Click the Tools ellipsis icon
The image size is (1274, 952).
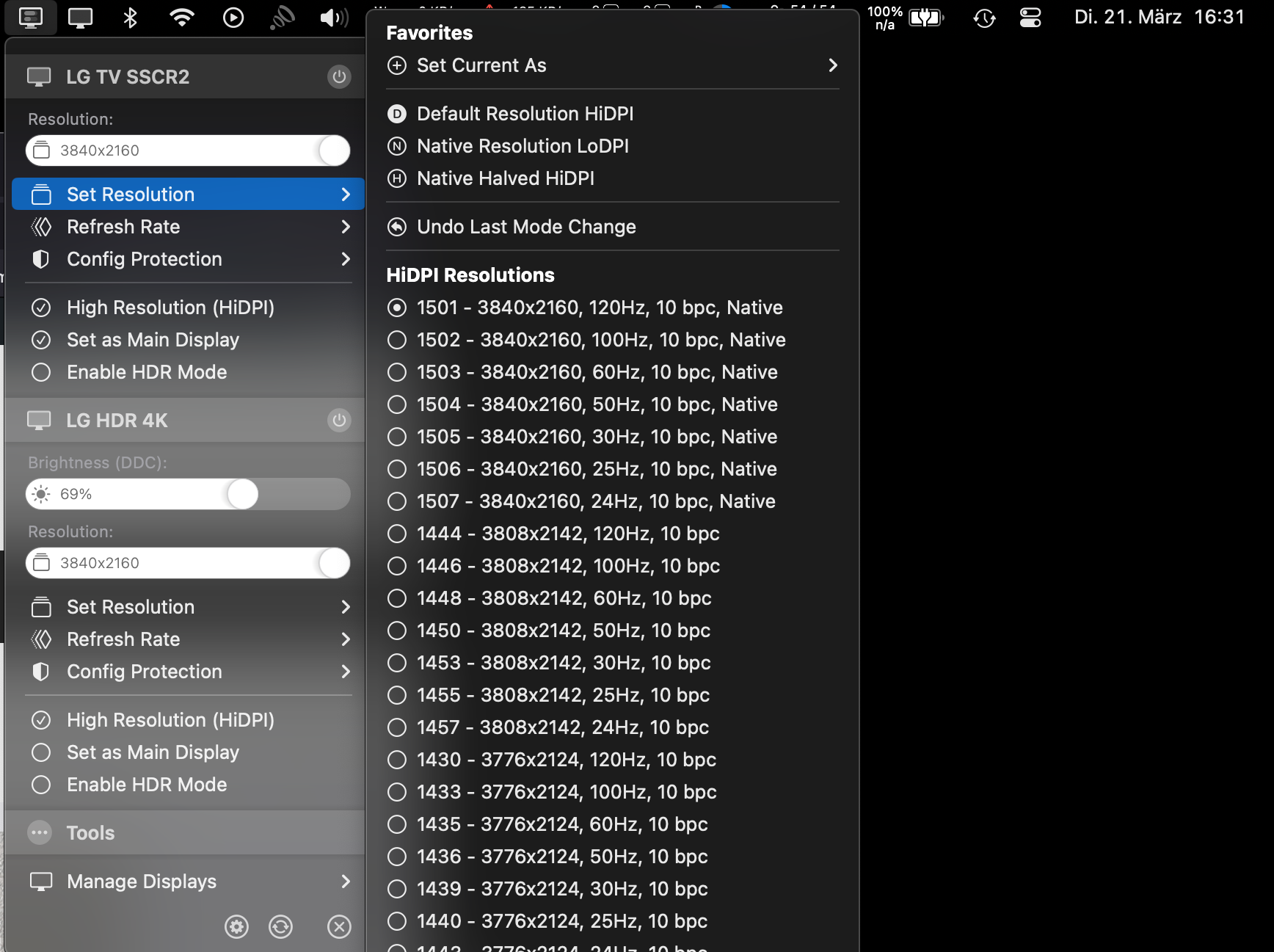click(40, 832)
